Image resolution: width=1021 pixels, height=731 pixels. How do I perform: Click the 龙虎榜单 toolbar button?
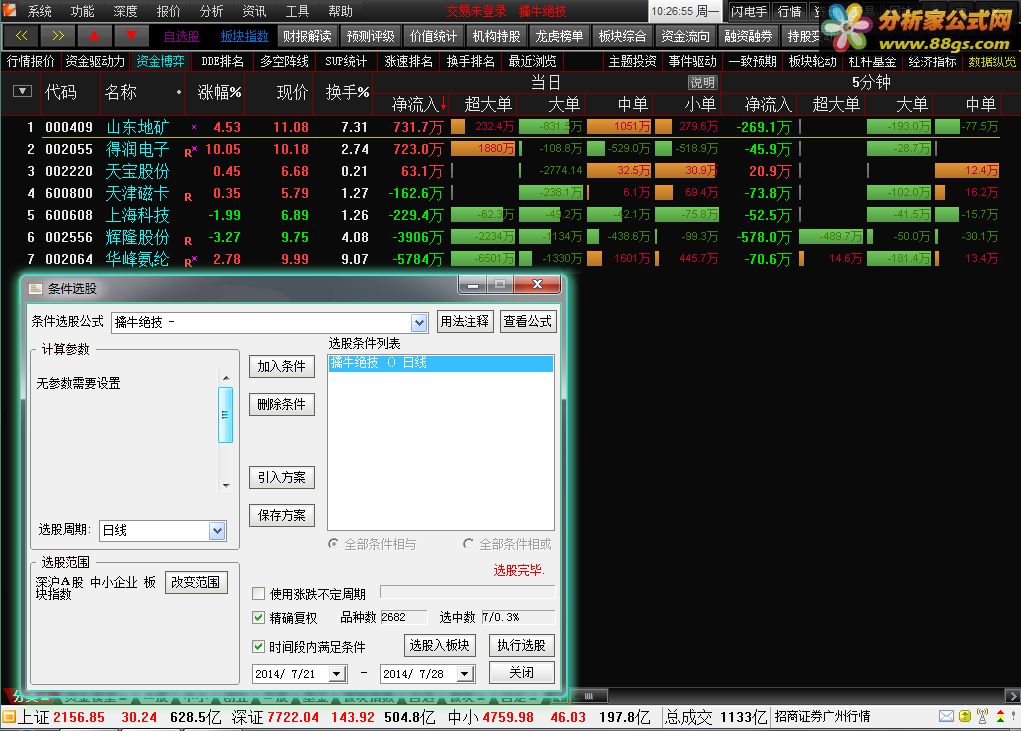click(559, 36)
